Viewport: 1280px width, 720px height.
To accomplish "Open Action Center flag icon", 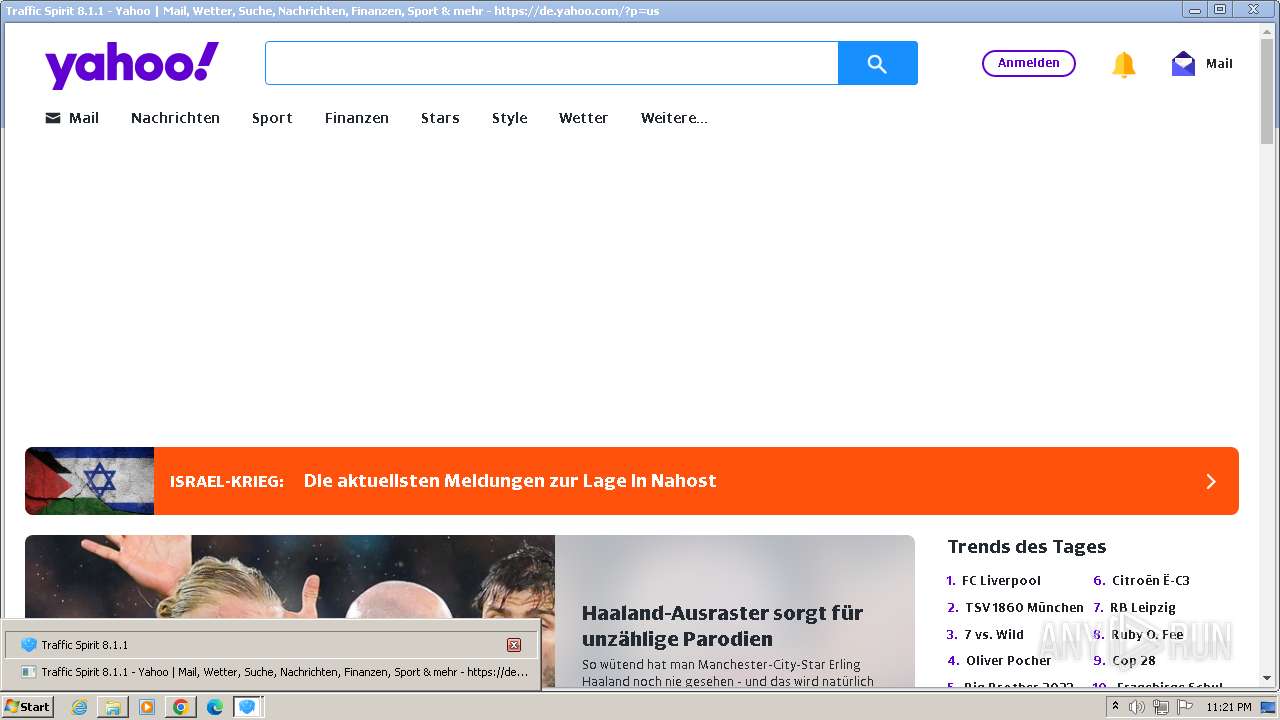I will 1184,707.
